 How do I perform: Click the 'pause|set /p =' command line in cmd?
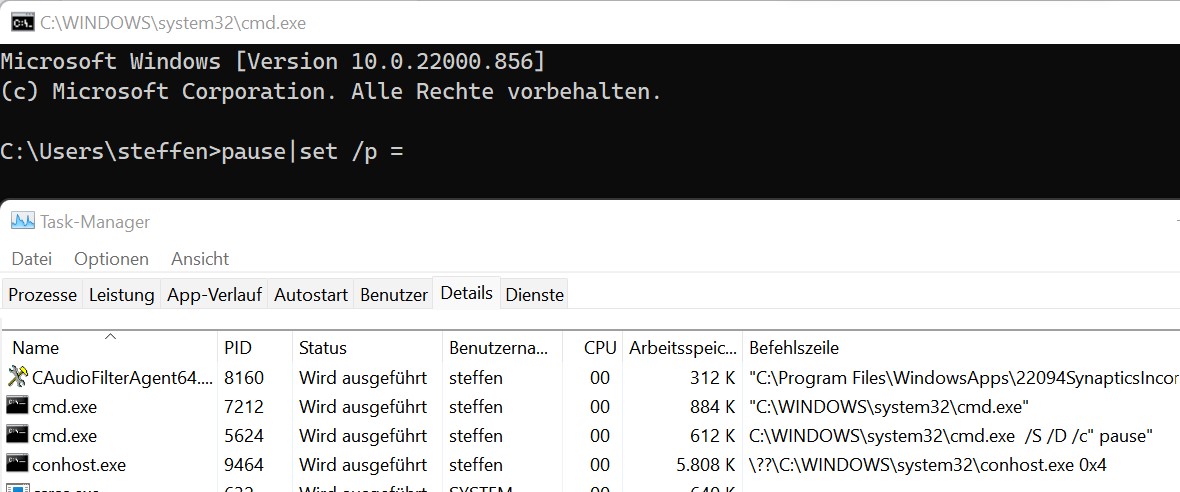coord(312,151)
